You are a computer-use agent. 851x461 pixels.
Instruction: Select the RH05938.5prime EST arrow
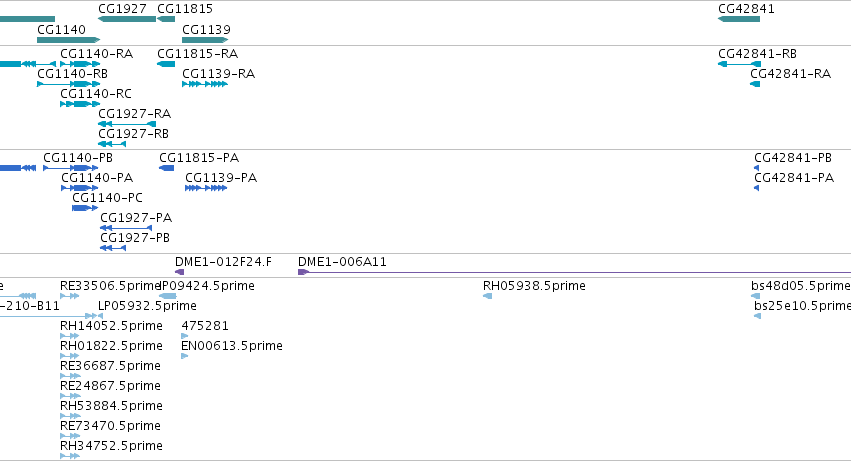pos(487,296)
